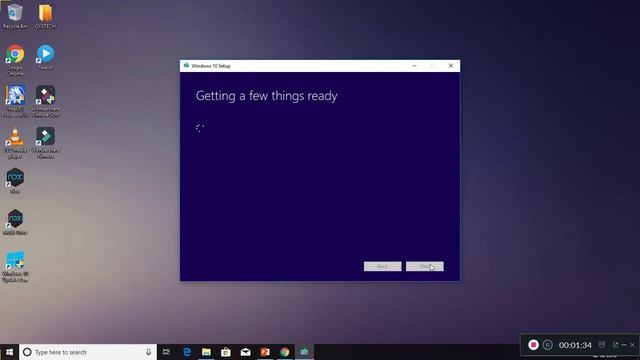Screen dimensions: 640x360
Task: Switch to Chrome on the taskbar
Action: [284, 352]
